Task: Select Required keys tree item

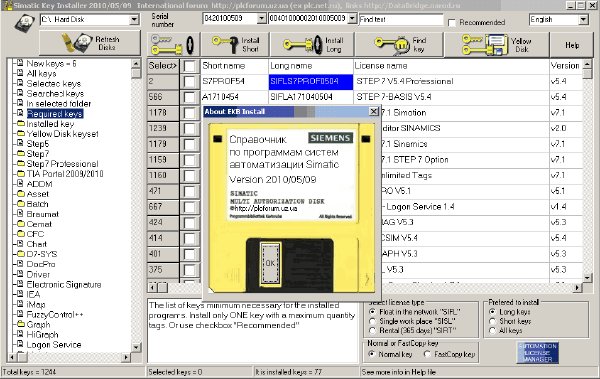Action: pos(55,114)
